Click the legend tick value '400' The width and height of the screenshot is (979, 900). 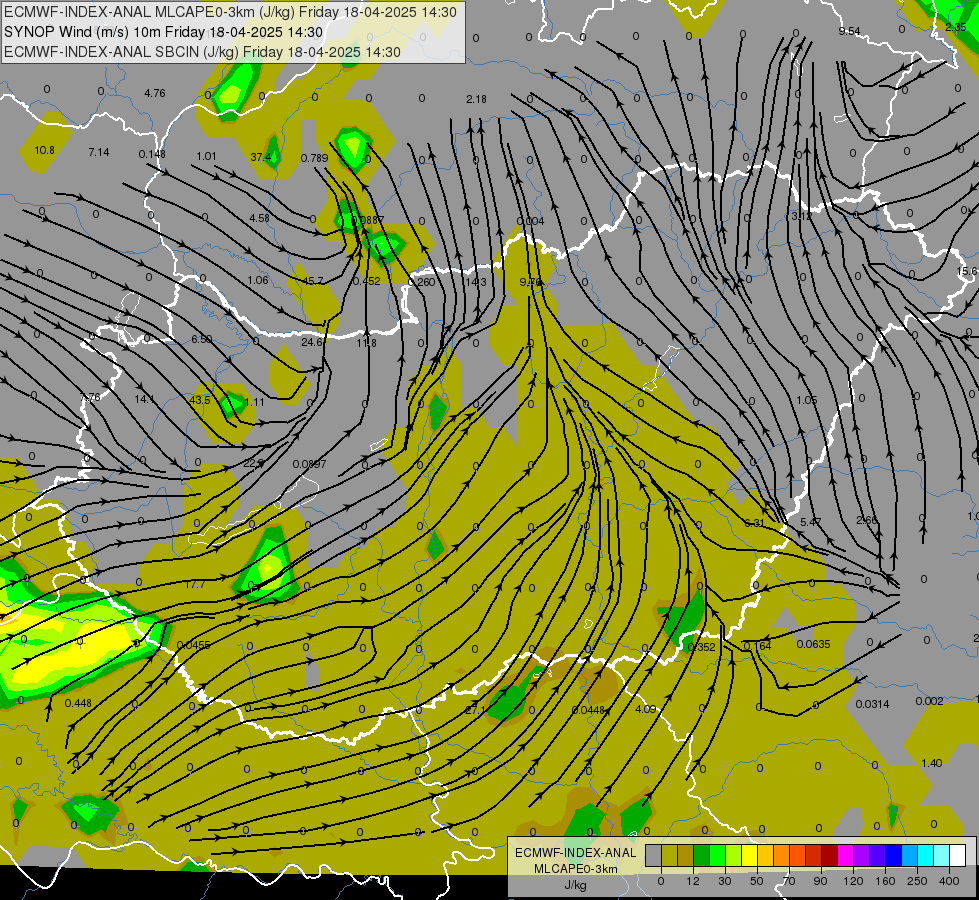pos(949,881)
